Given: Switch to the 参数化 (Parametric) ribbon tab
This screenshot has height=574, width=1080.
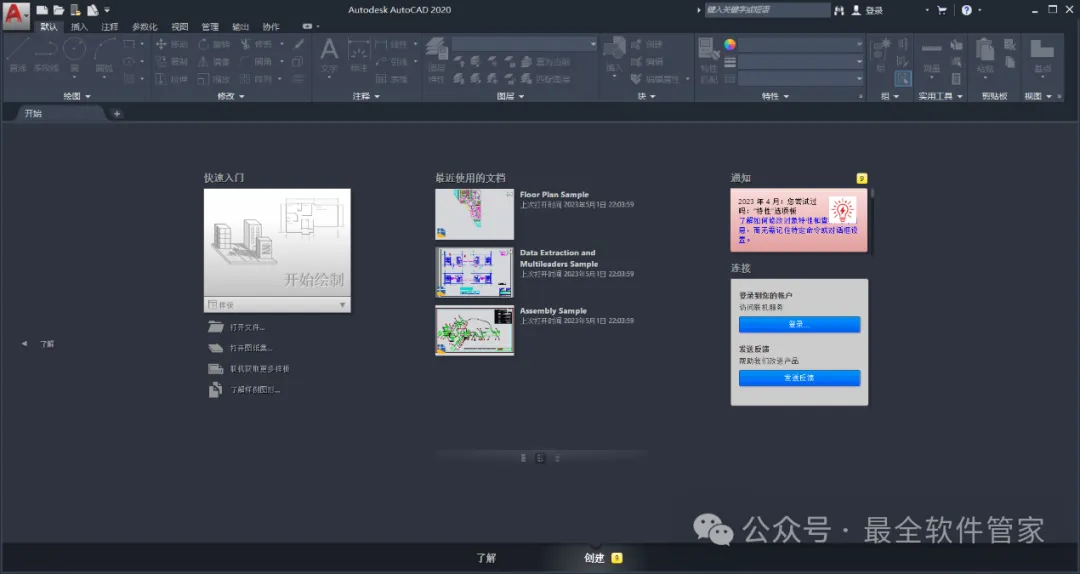Looking at the screenshot, I should click(x=145, y=27).
